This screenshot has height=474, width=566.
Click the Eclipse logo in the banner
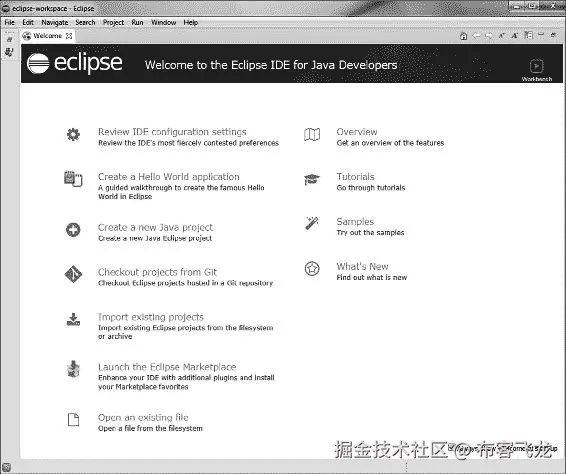(75, 64)
